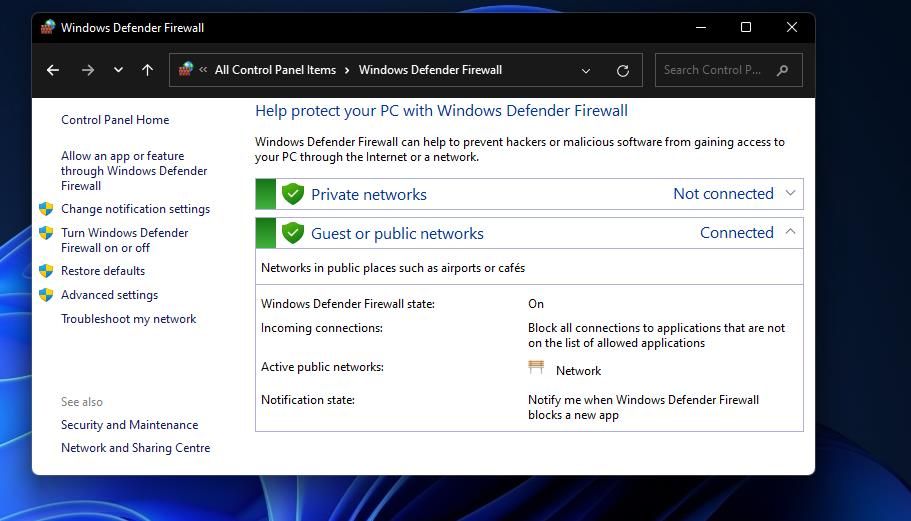
Task: Open Recent locations dropdown arrow
Action: 118,70
